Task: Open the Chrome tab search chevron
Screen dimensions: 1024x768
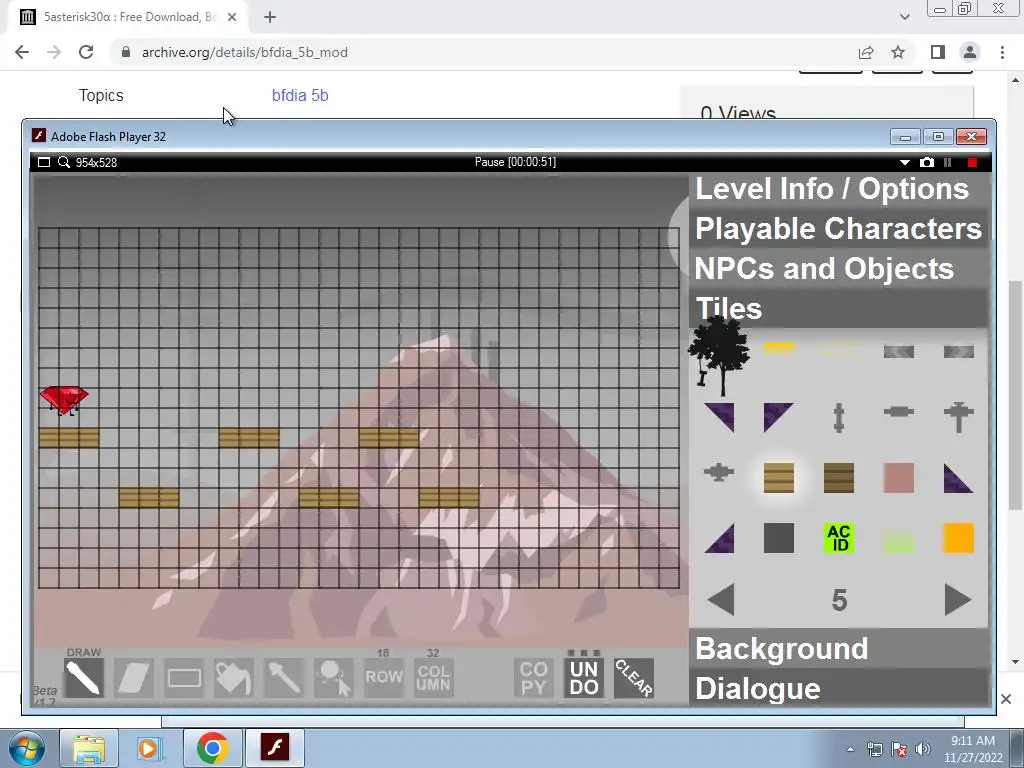Action: click(904, 17)
